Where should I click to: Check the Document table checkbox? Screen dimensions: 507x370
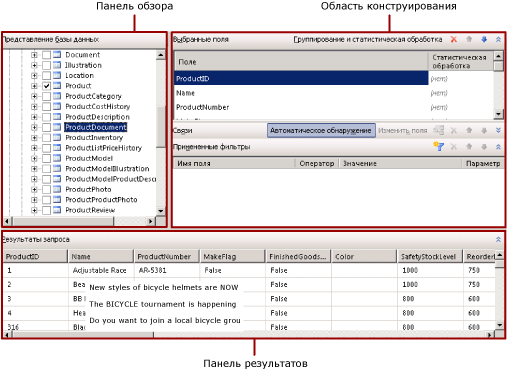coord(46,55)
